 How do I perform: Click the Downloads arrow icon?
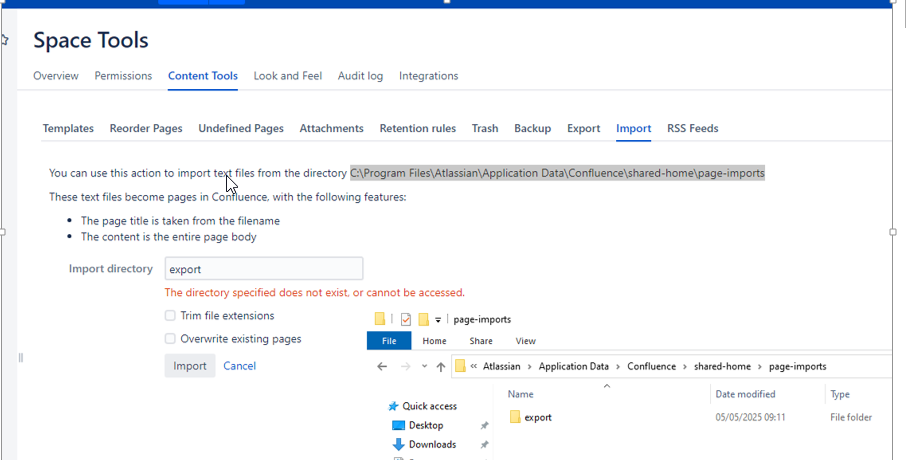point(398,444)
